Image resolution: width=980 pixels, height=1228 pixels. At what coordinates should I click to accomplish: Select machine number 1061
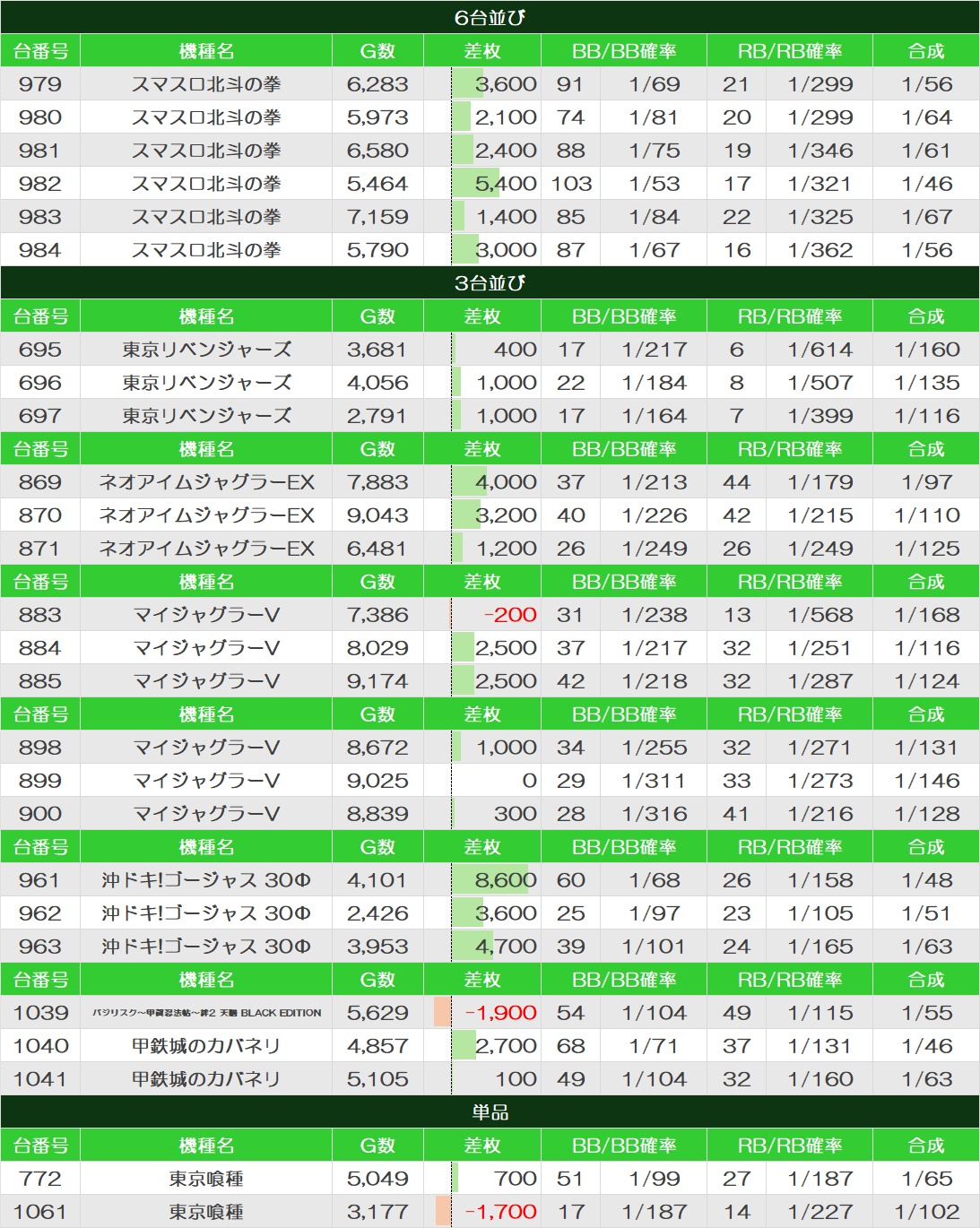click(40, 1212)
